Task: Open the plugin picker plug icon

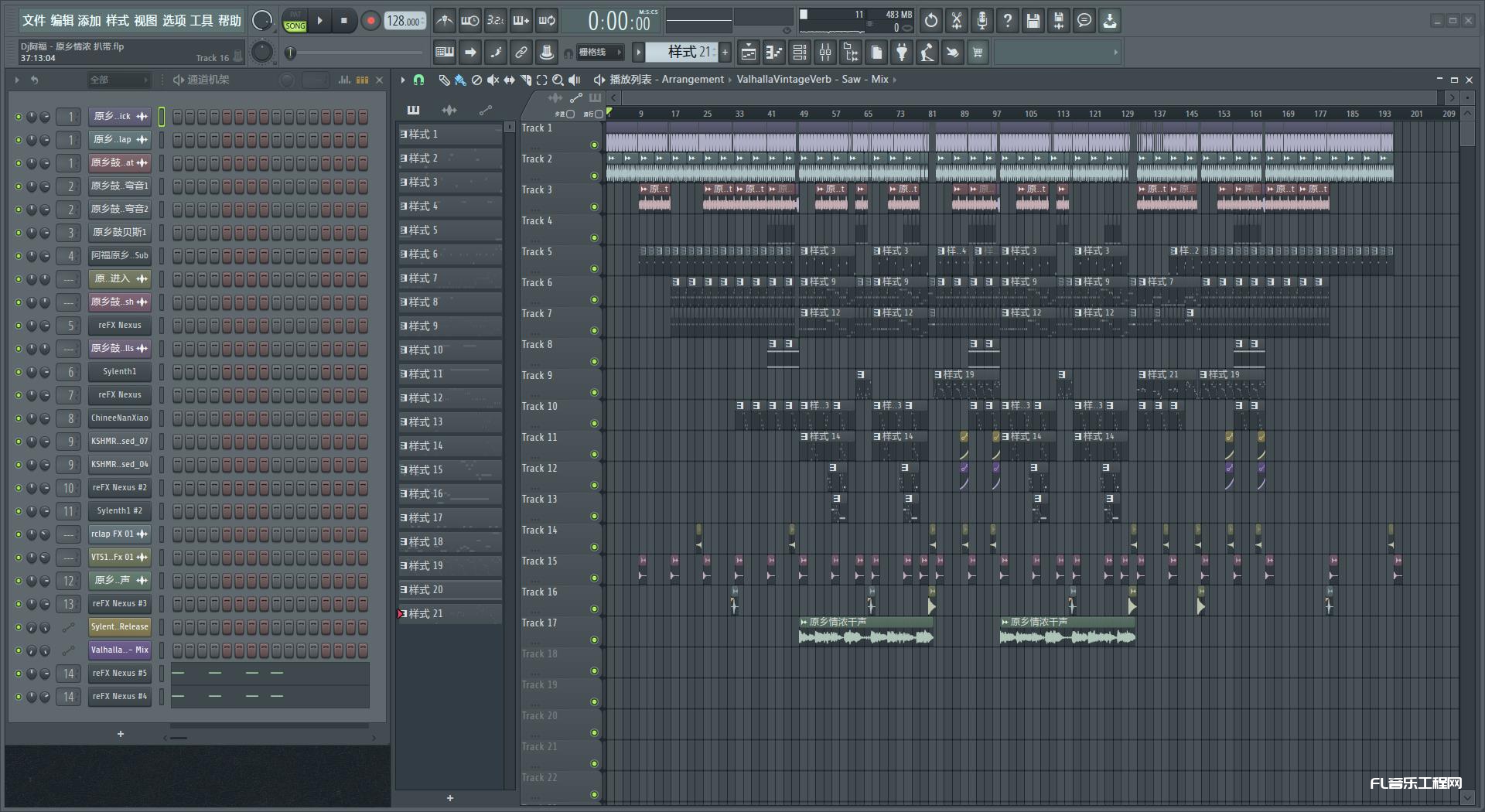Action: click(x=902, y=53)
